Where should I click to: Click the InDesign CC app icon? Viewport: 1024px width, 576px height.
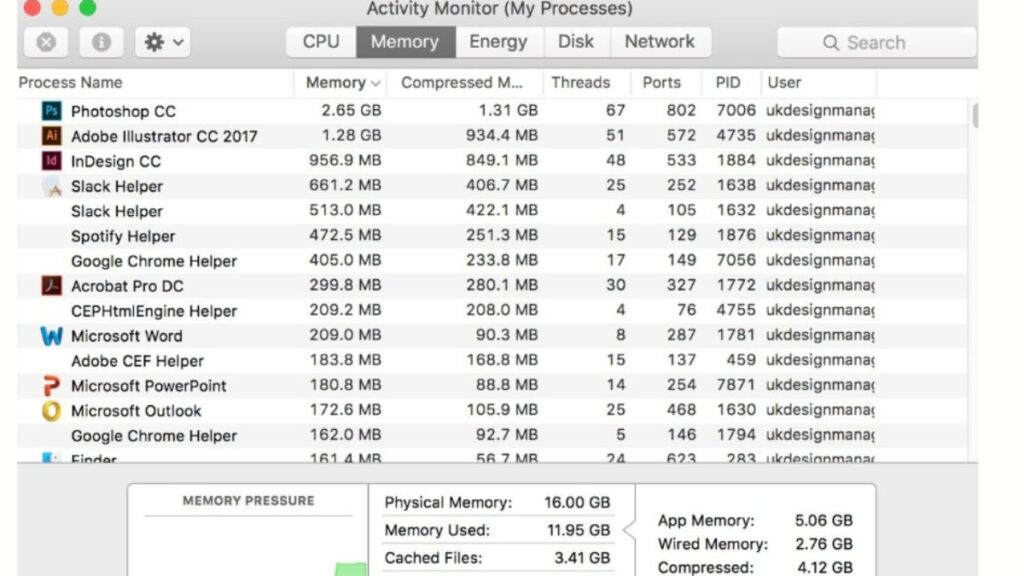(52, 160)
